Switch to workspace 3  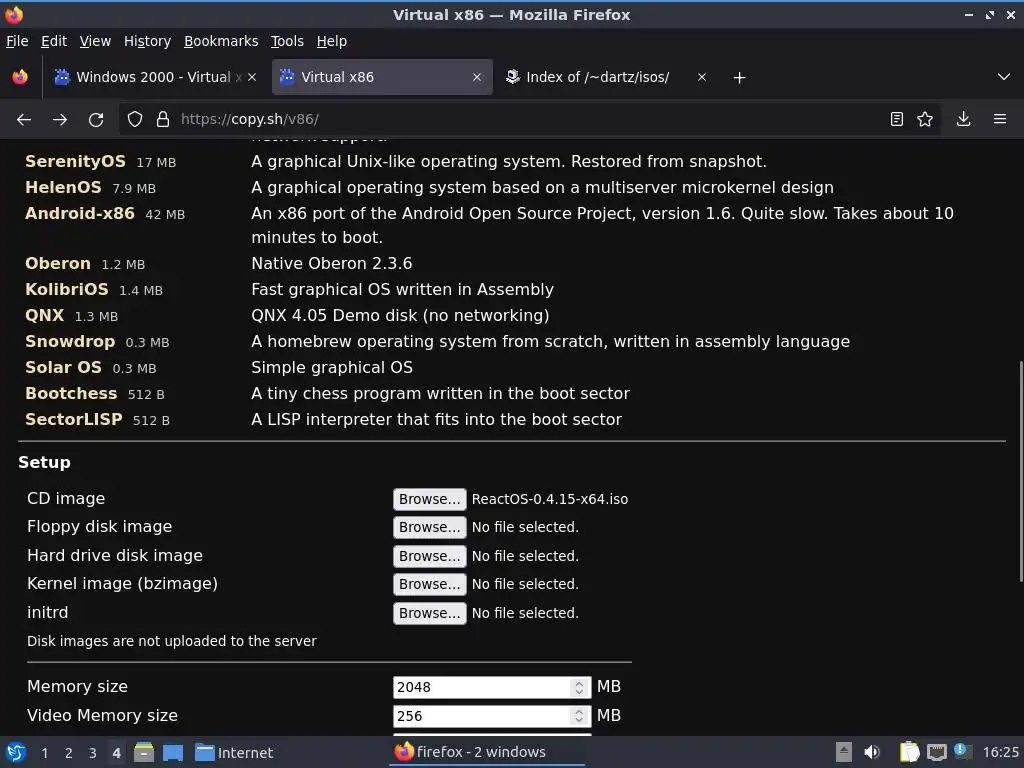point(93,753)
